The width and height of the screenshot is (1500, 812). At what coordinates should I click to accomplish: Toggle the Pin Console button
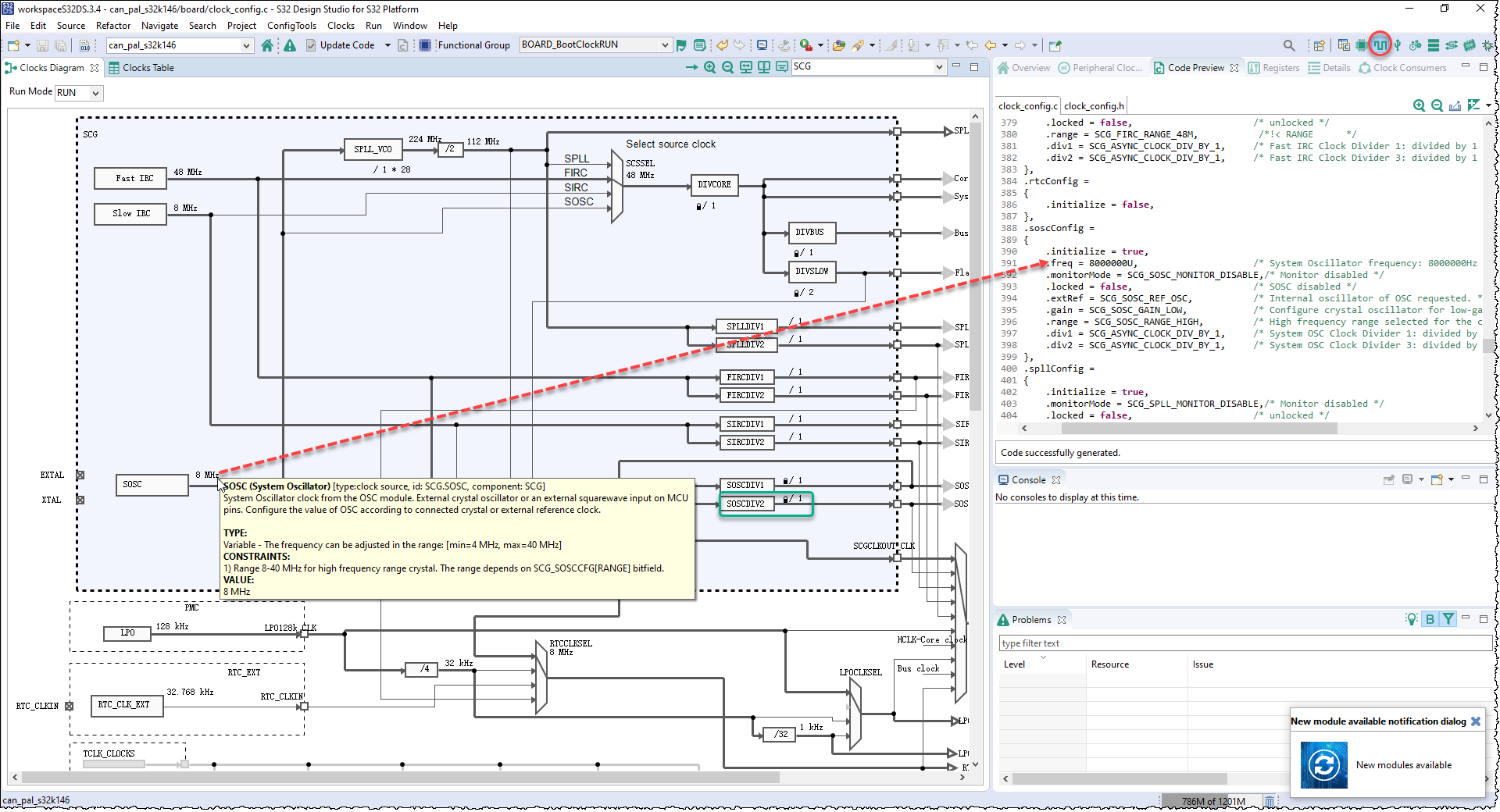pyautogui.click(x=1389, y=479)
